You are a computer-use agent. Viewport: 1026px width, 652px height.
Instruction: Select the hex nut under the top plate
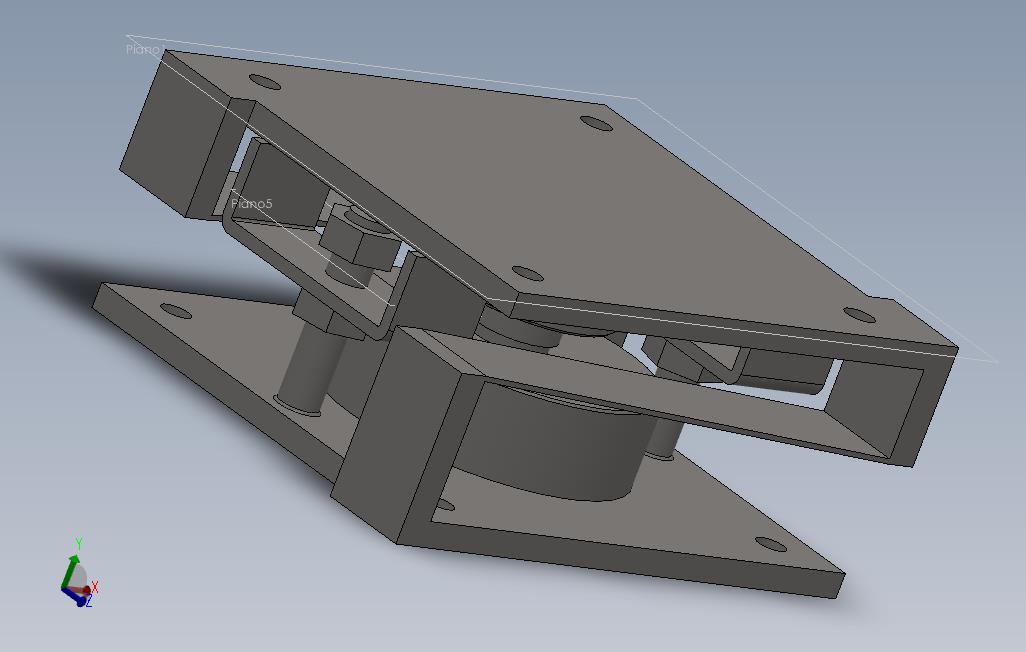(359, 238)
